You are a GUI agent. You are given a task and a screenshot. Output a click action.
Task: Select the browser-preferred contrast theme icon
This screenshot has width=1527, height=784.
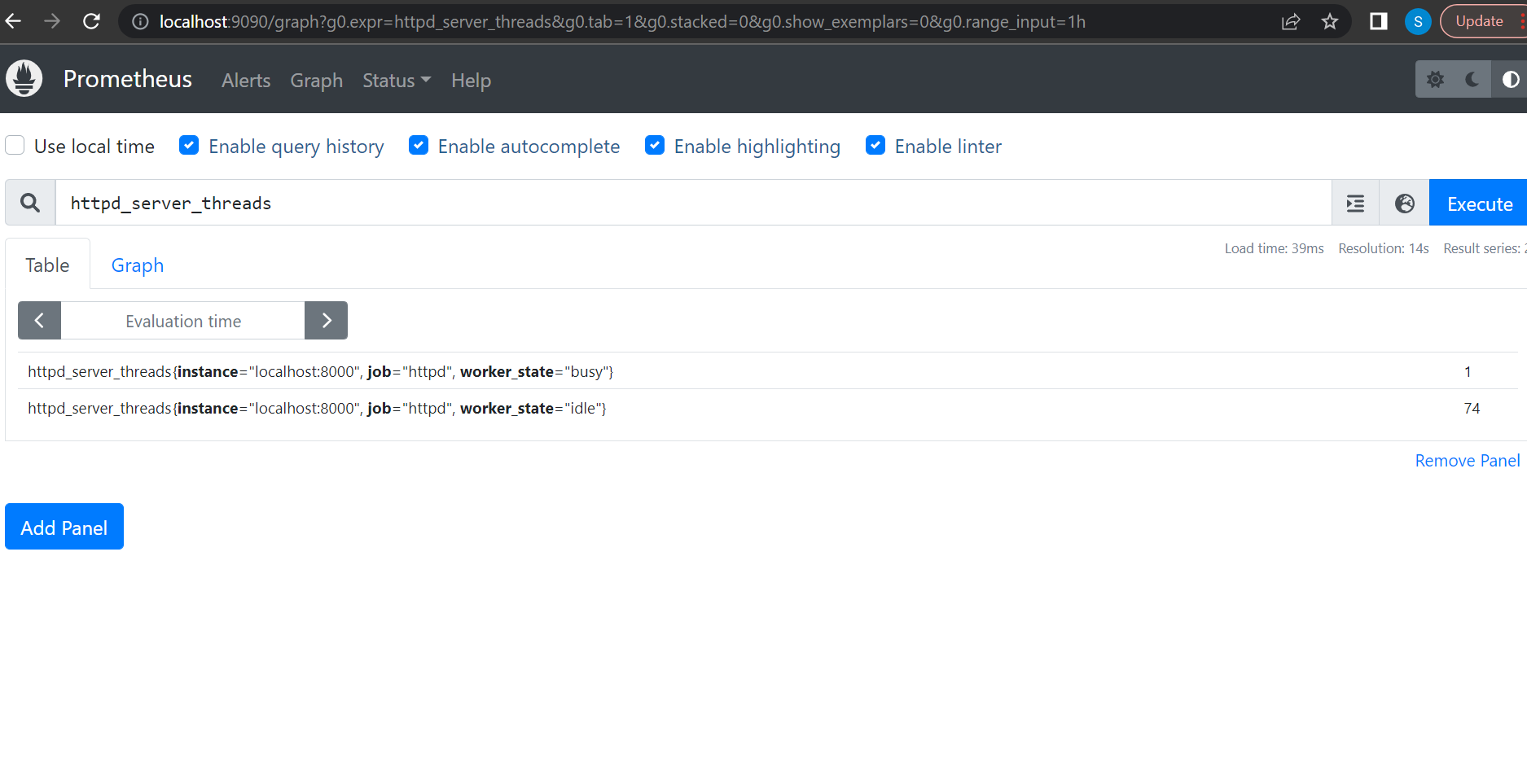1510,80
